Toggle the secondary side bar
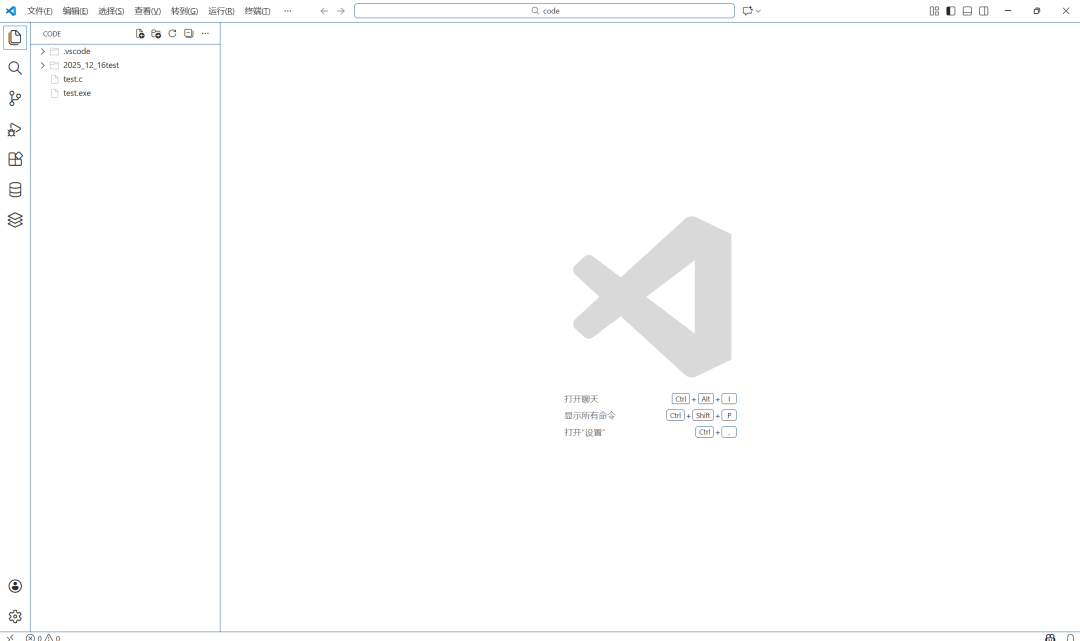 click(x=984, y=11)
